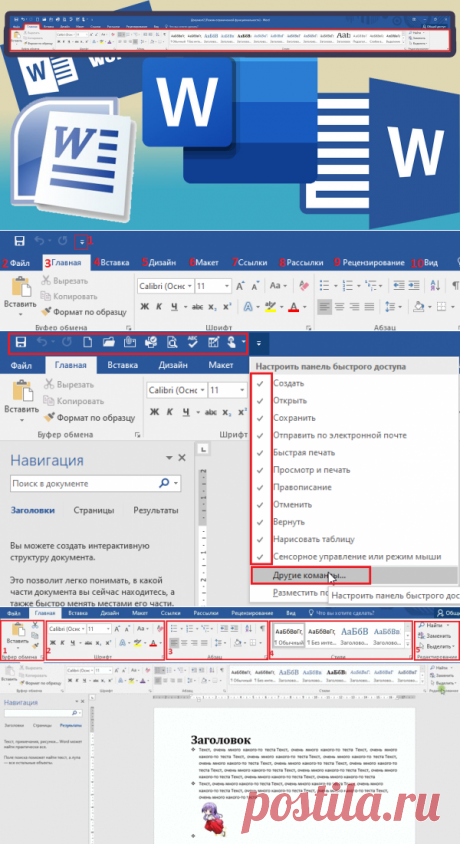
Task: Click the Text Effects glowing A in the numbered-tabs ribbon
Action: [248, 307]
